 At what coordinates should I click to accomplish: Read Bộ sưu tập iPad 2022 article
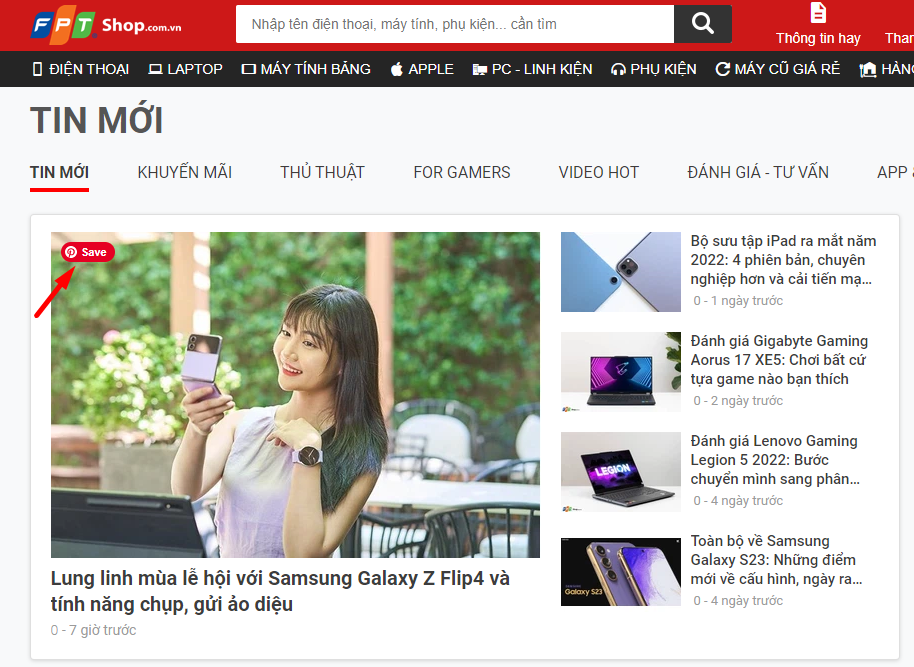tap(783, 260)
